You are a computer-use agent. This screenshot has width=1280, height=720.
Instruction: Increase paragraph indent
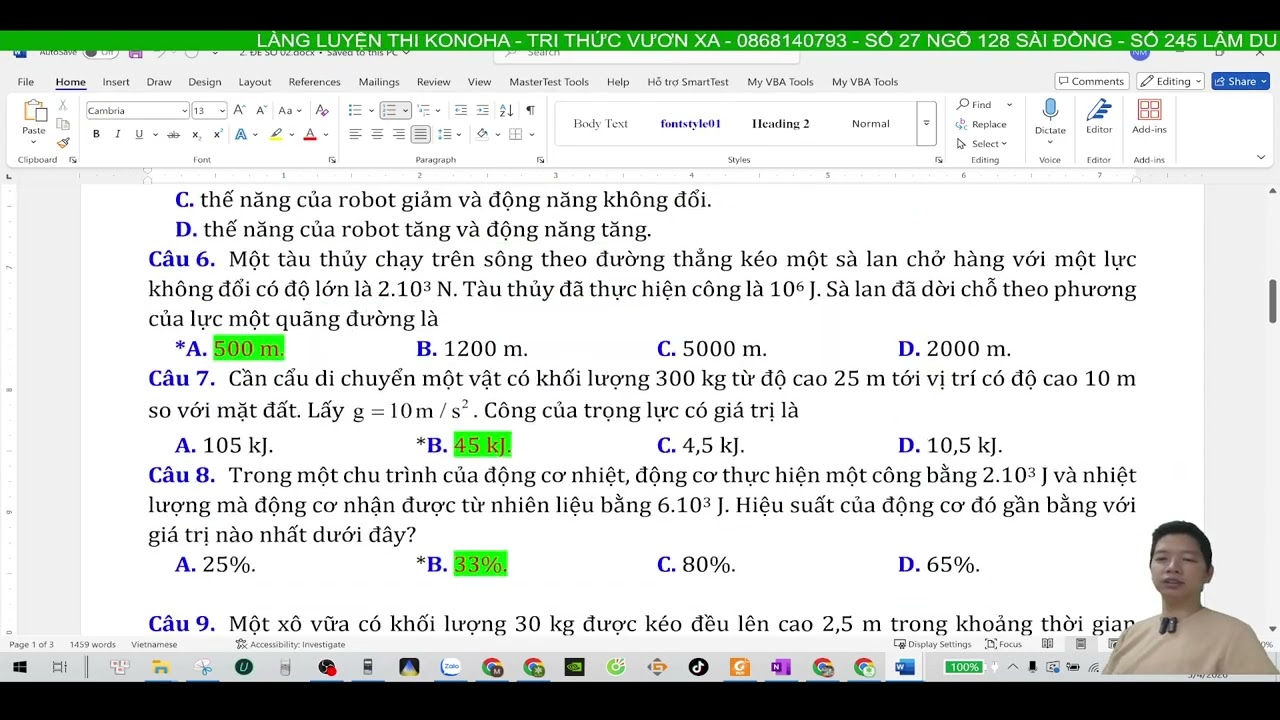tap(482, 111)
